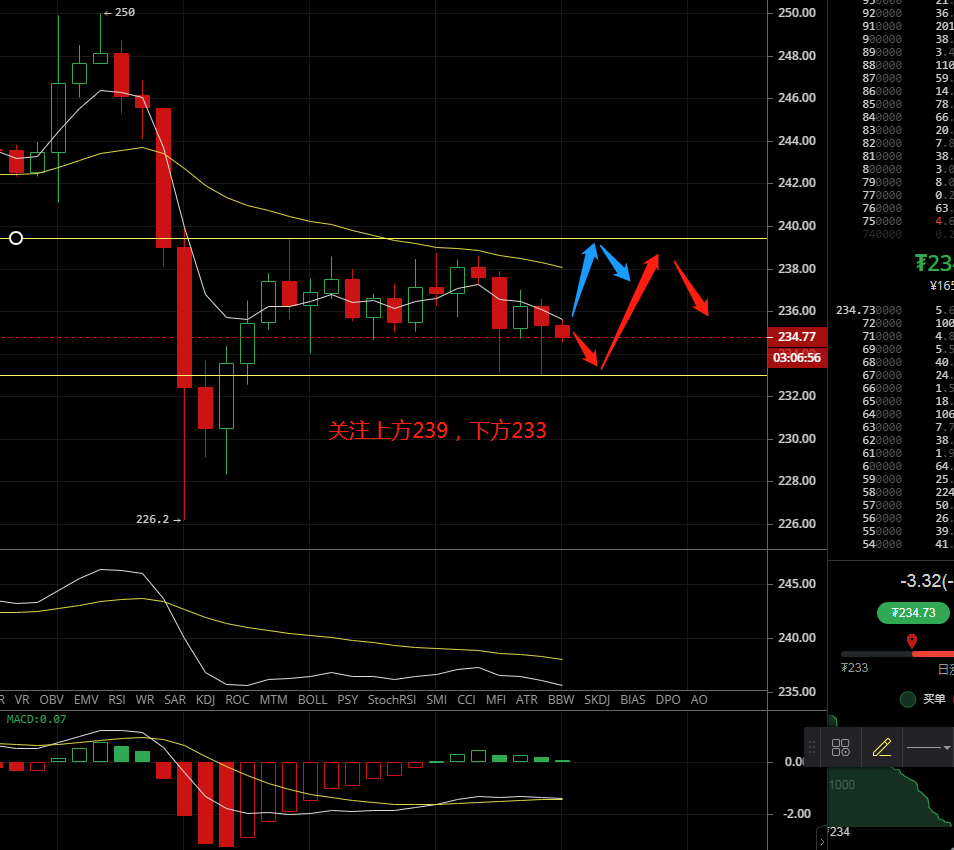Open the line style dropdown
Image resolution: width=954 pixels, height=850 pixels.
[928, 747]
